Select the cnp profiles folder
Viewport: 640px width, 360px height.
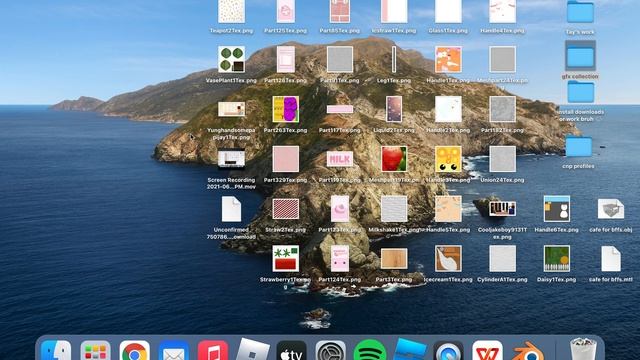pos(578,146)
